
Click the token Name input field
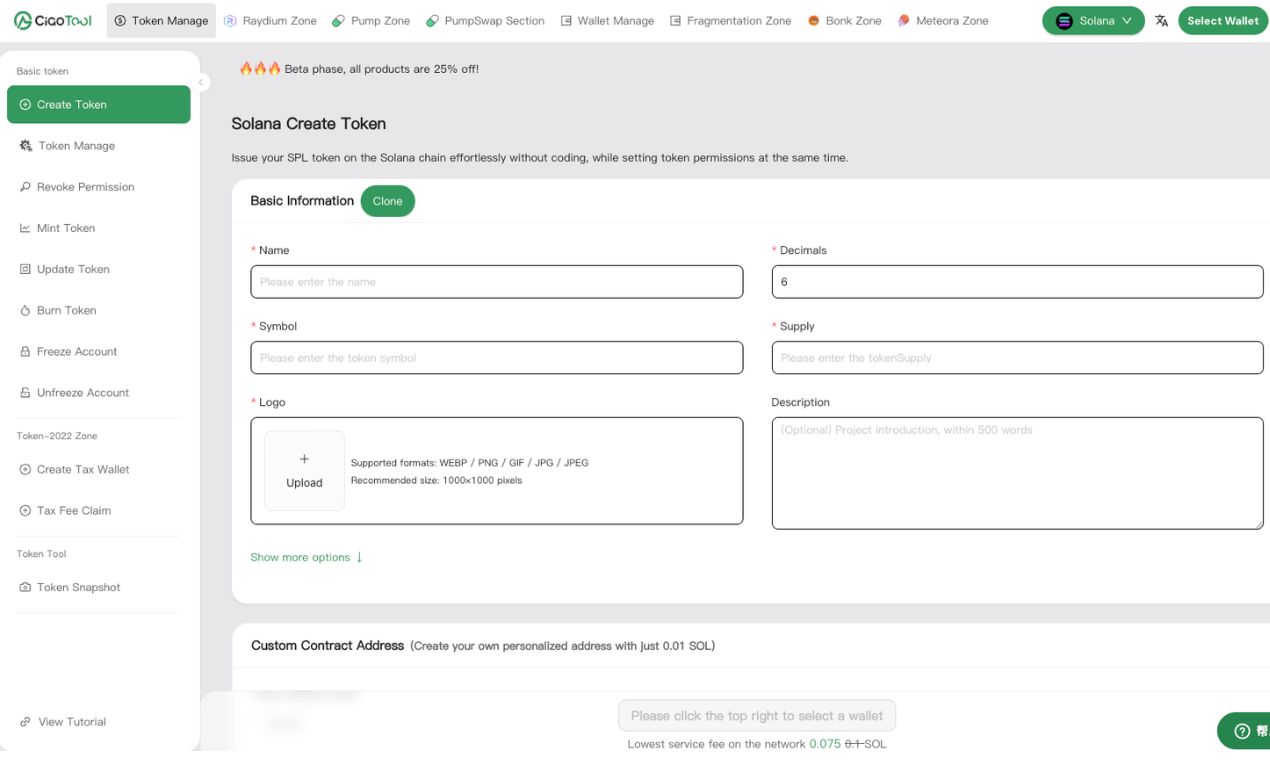496,282
